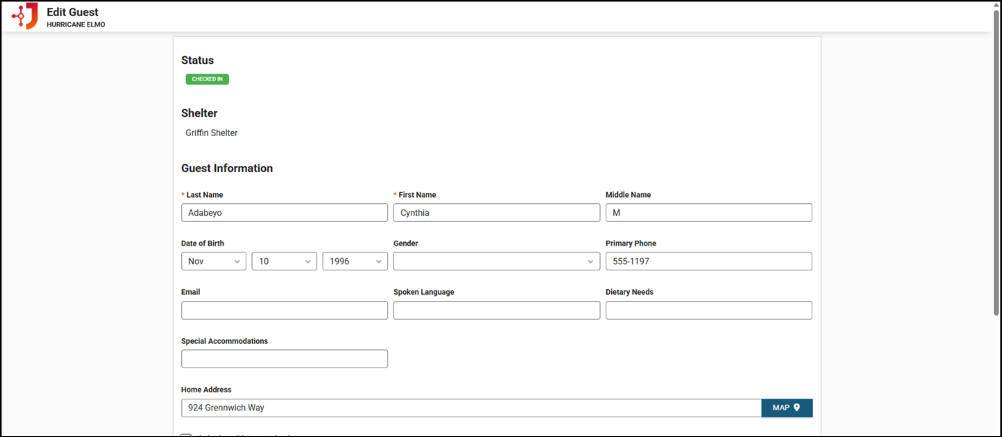Click the Checked In status badge
The image size is (1002, 437).
coord(207,79)
